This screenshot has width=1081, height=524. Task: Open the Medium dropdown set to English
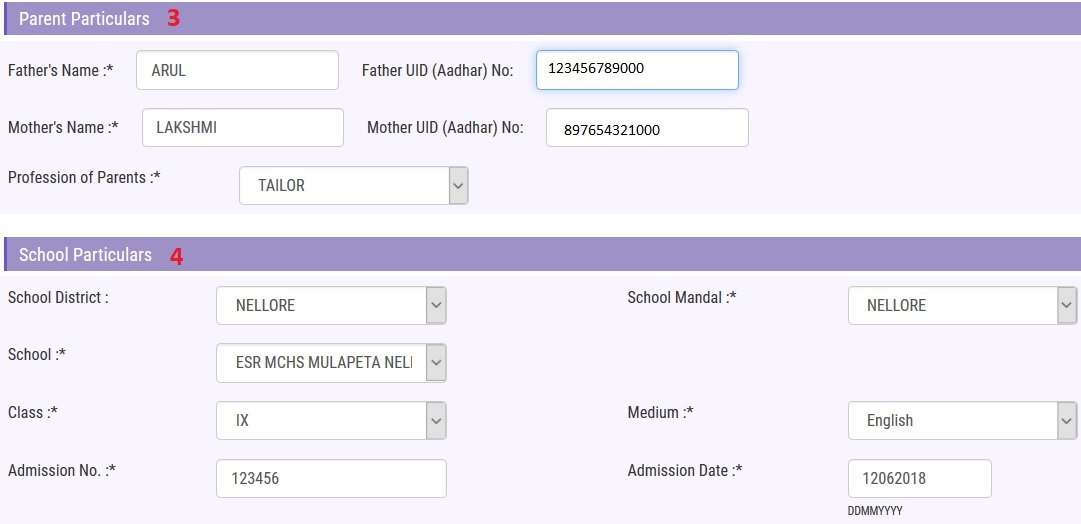click(962, 421)
